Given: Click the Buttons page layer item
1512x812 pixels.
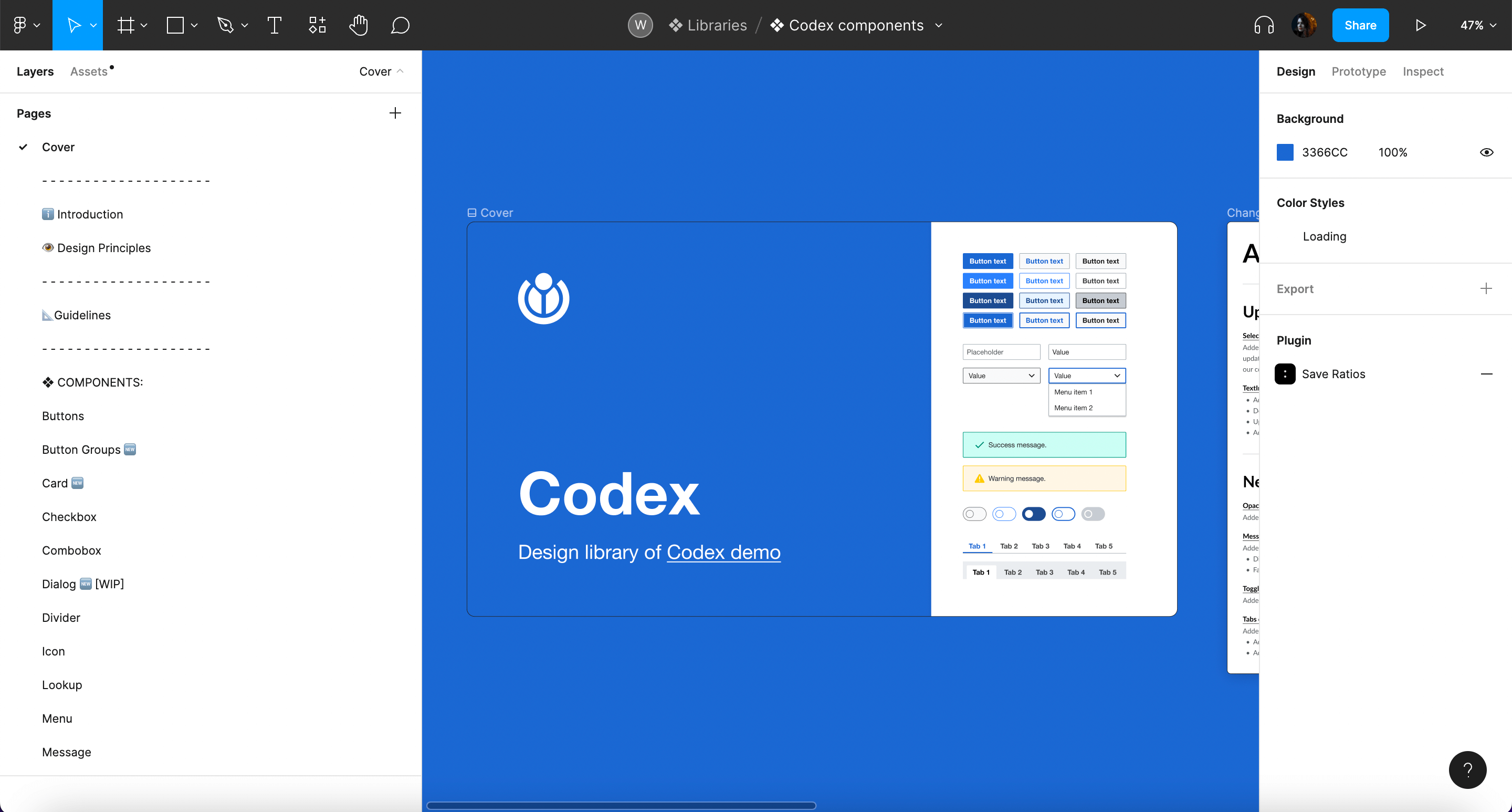Looking at the screenshot, I should pyautogui.click(x=62, y=415).
